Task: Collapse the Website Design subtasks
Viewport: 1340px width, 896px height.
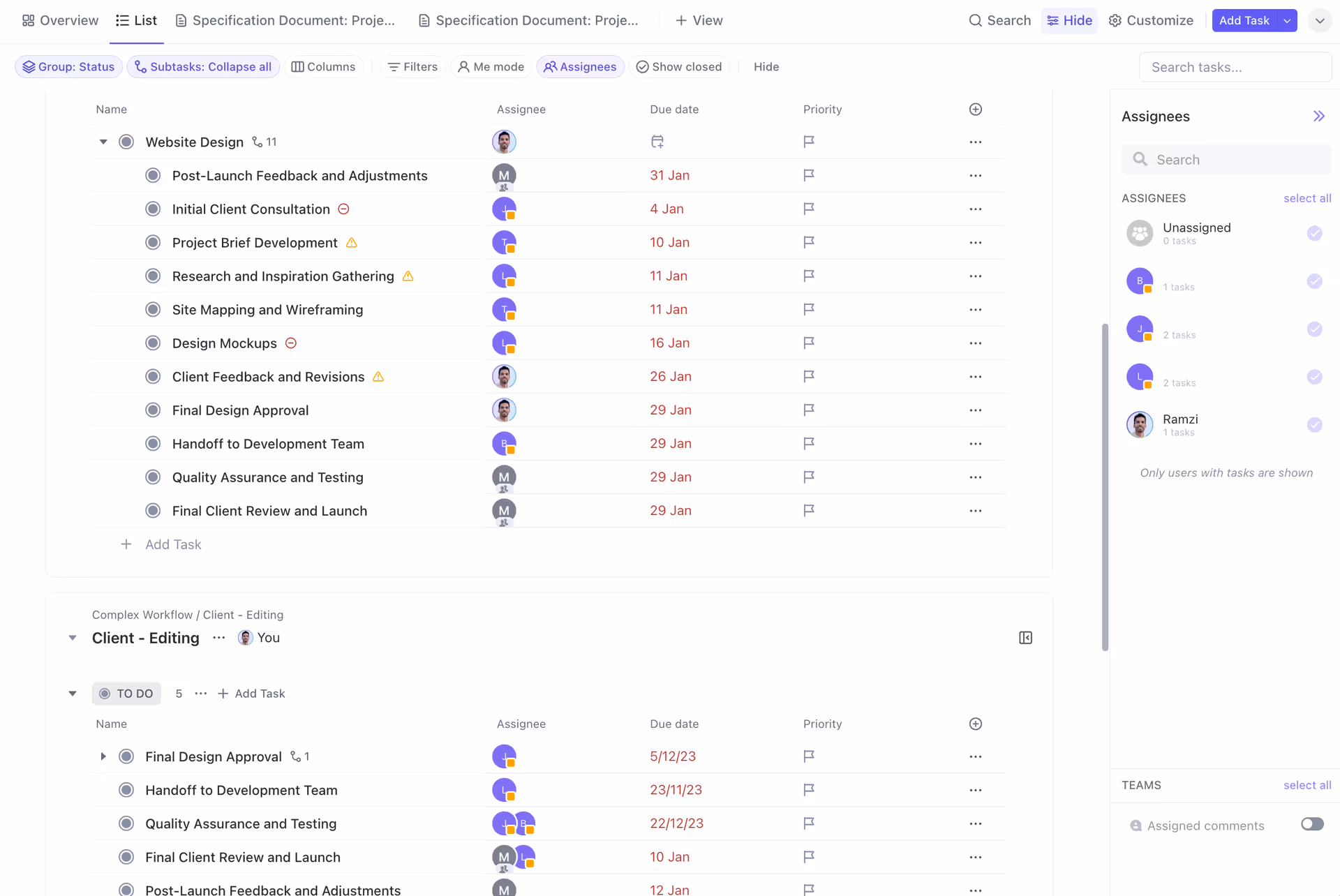Action: click(x=103, y=141)
